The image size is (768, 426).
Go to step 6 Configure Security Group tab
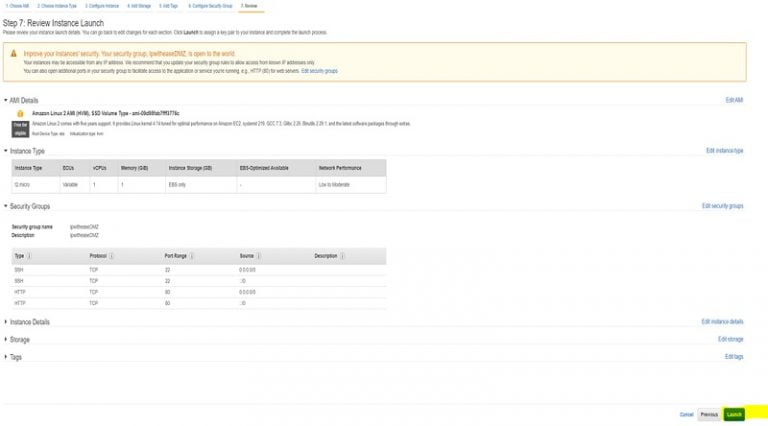[x=210, y=6]
